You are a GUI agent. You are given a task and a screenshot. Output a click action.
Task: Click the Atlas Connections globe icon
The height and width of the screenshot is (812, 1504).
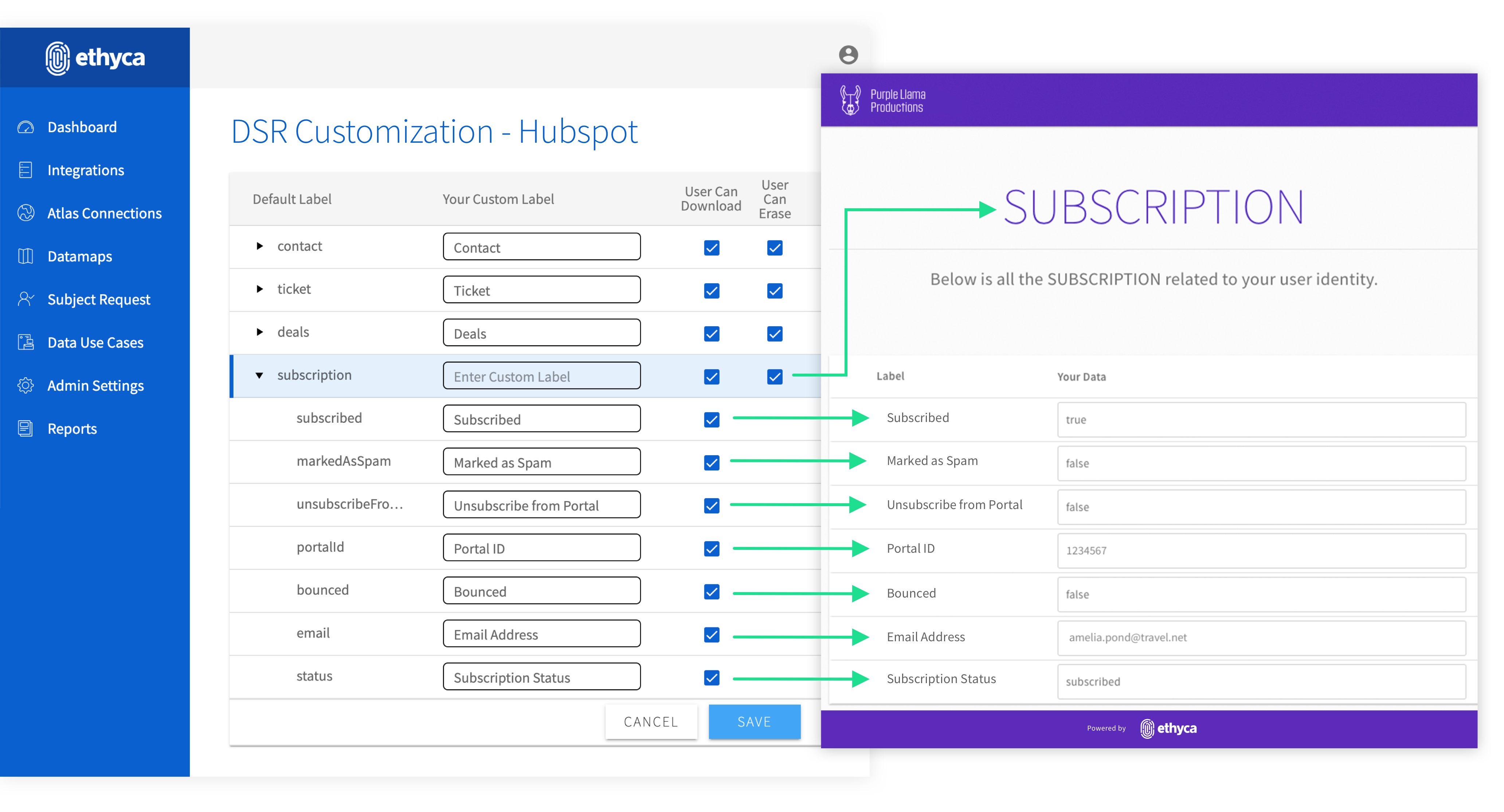tap(26, 213)
